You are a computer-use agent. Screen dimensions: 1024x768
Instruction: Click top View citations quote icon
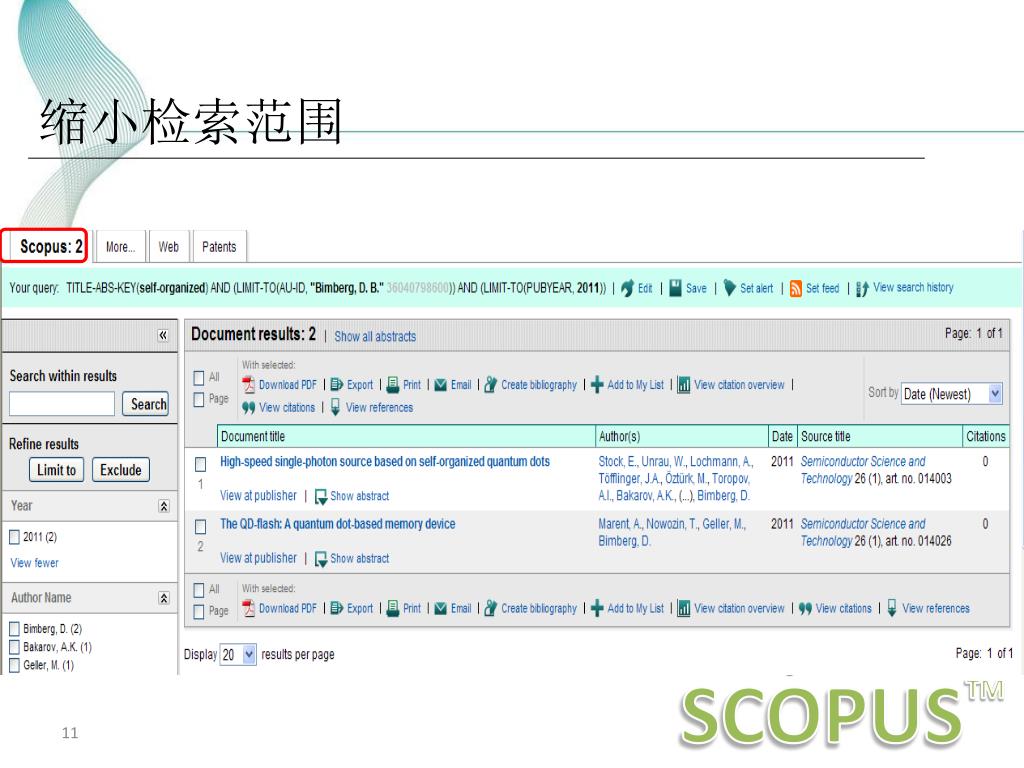248,408
